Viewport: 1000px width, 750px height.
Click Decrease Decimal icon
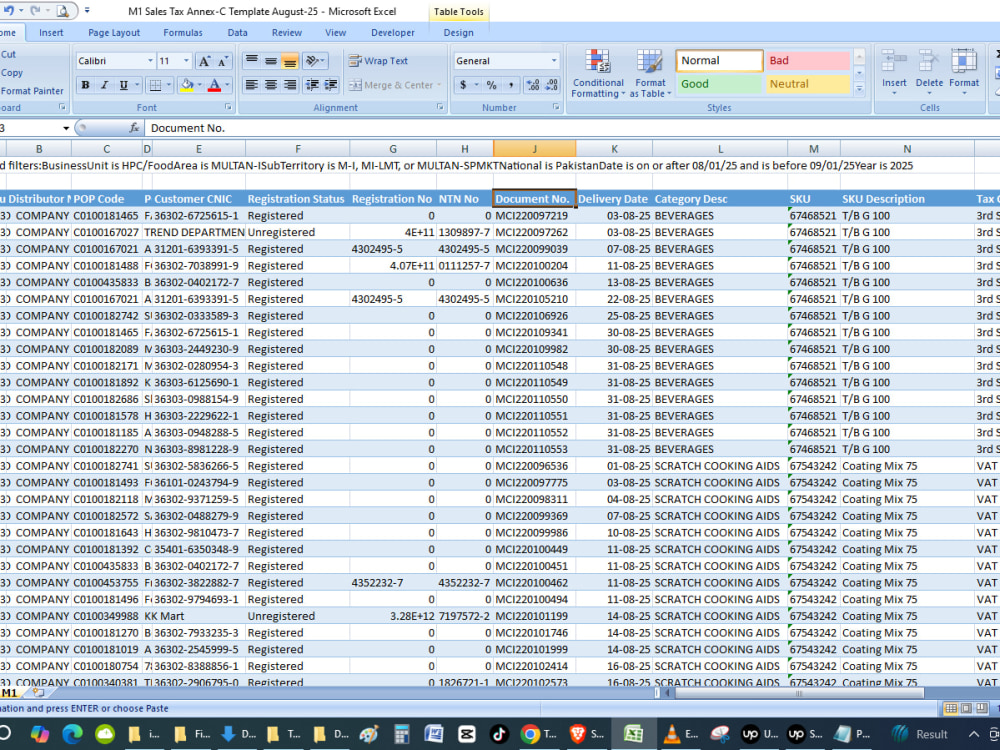tap(552, 85)
